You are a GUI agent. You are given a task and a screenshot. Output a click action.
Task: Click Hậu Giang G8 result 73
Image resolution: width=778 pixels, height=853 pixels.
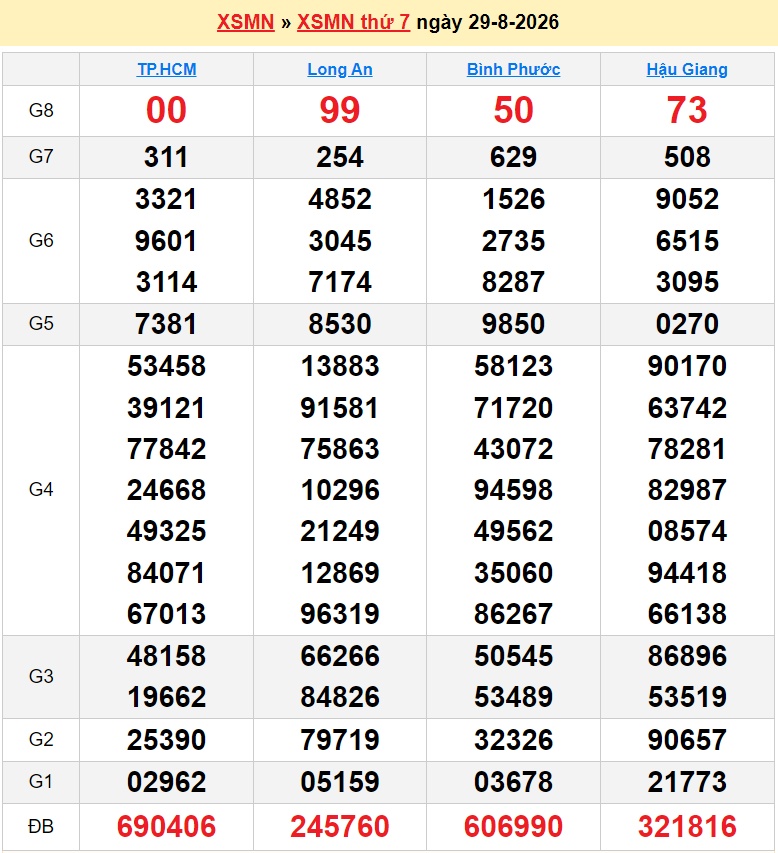pos(687,110)
